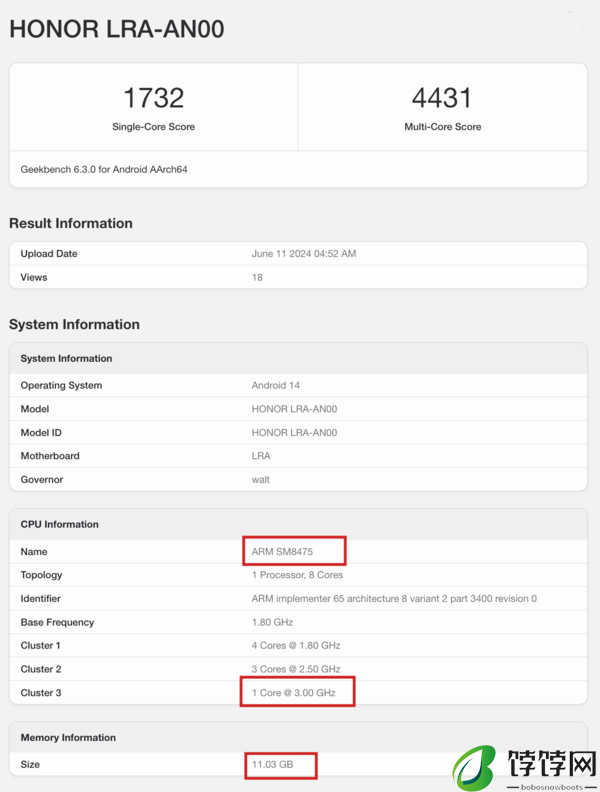Image resolution: width=600 pixels, height=792 pixels.
Task: Click the Model ID label
Action: (41, 433)
